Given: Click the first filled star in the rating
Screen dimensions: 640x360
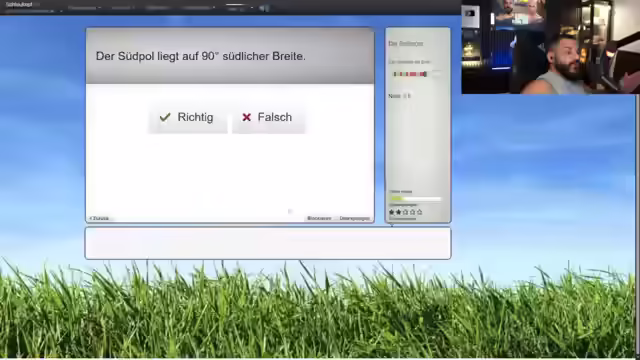Looking at the screenshot, I should (x=392, y=212).
